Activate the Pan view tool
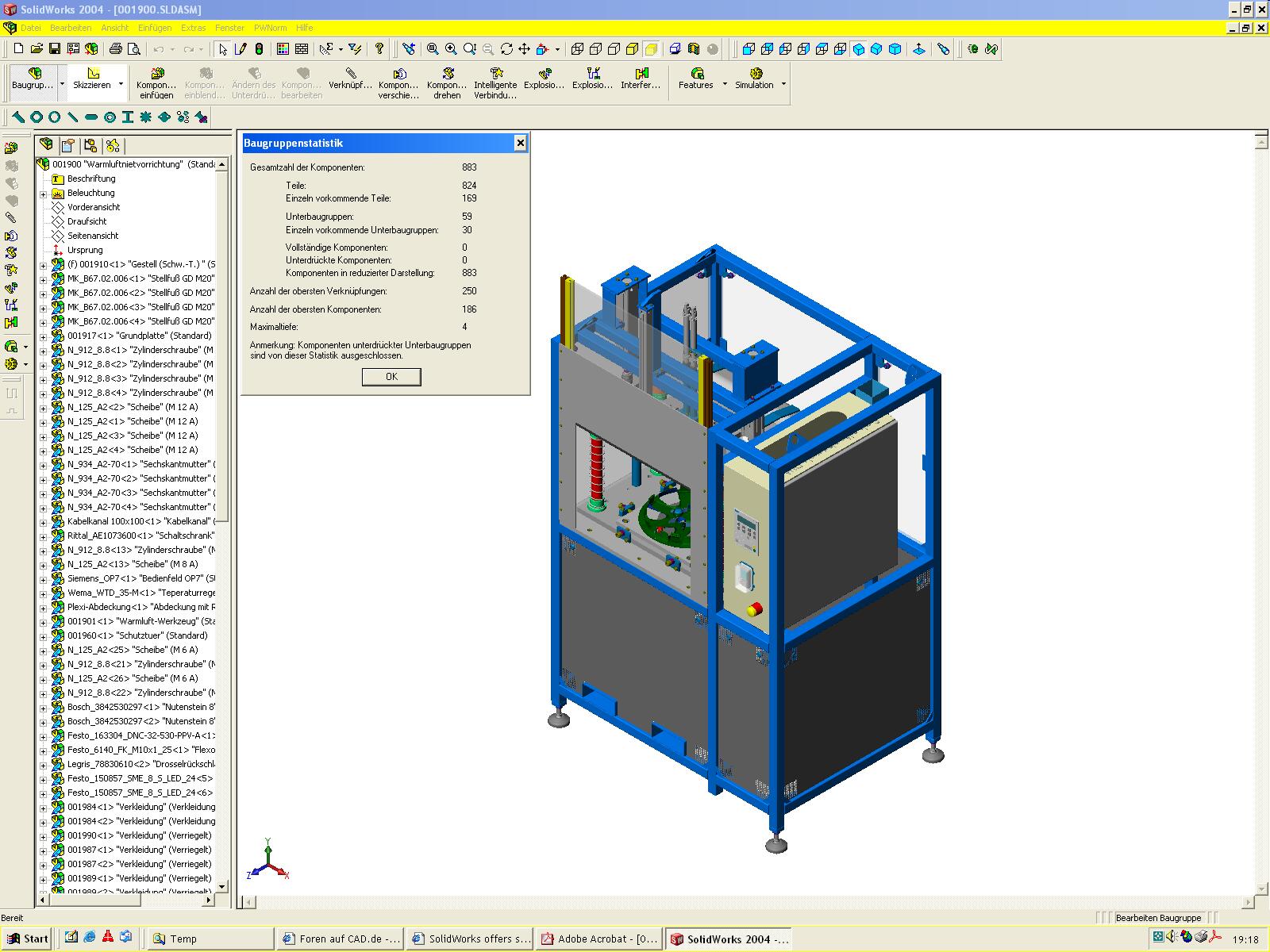Image resolution: width=1270 pixels, height=952 pixels. (x=524, y=49)
